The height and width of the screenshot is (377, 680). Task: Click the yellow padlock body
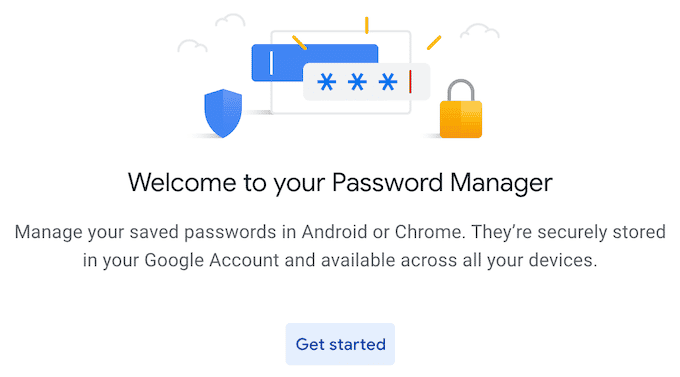coord(461,119)
